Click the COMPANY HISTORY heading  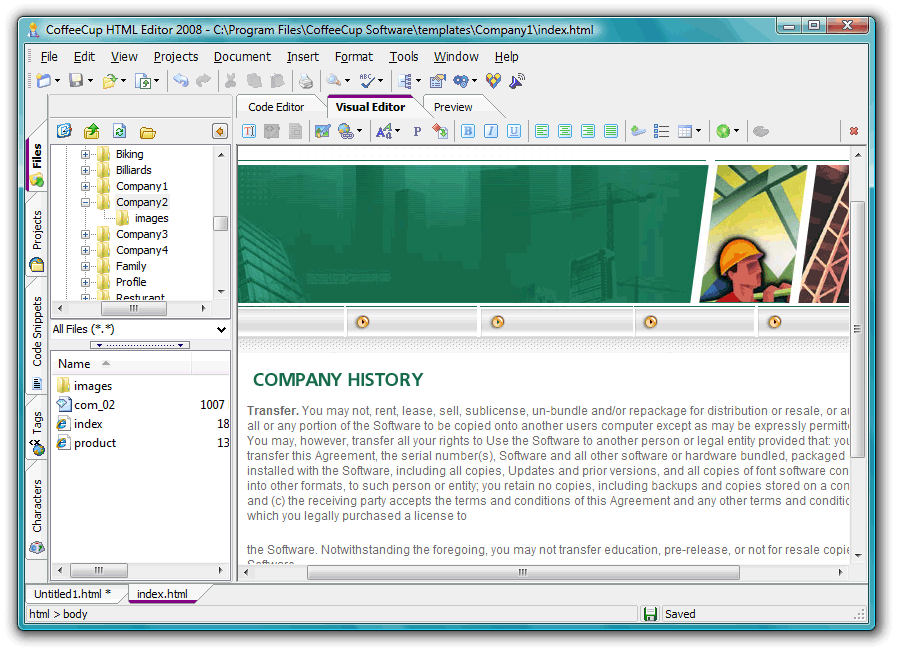click(338, 380)
